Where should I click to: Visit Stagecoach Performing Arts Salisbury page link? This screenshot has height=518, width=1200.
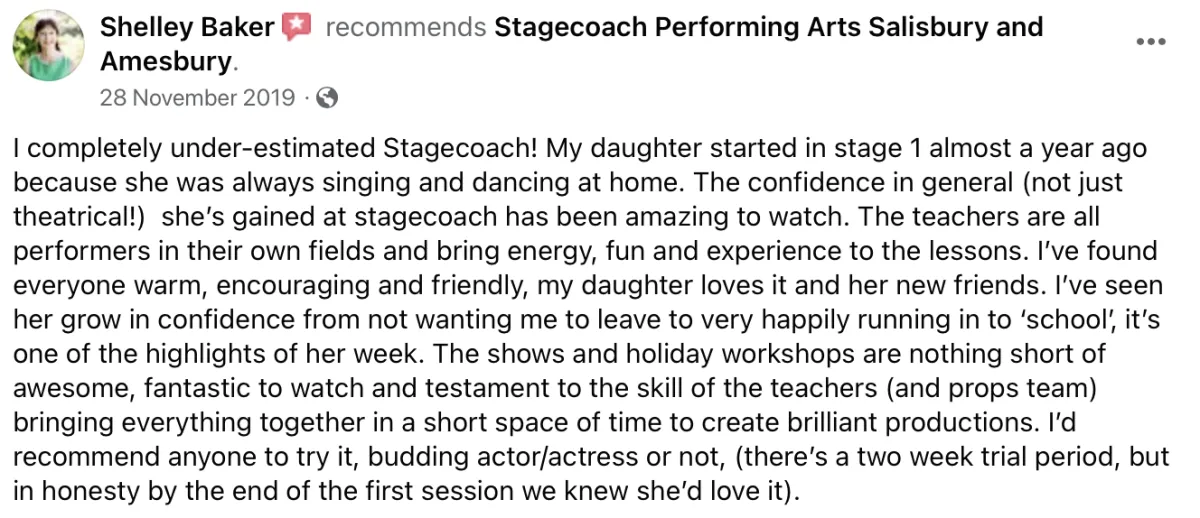pos(768,27)
